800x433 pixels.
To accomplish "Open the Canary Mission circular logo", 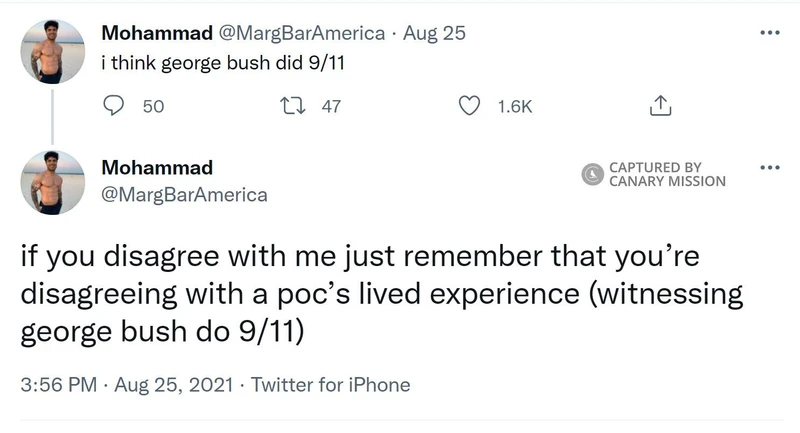I will click(591, 174).
